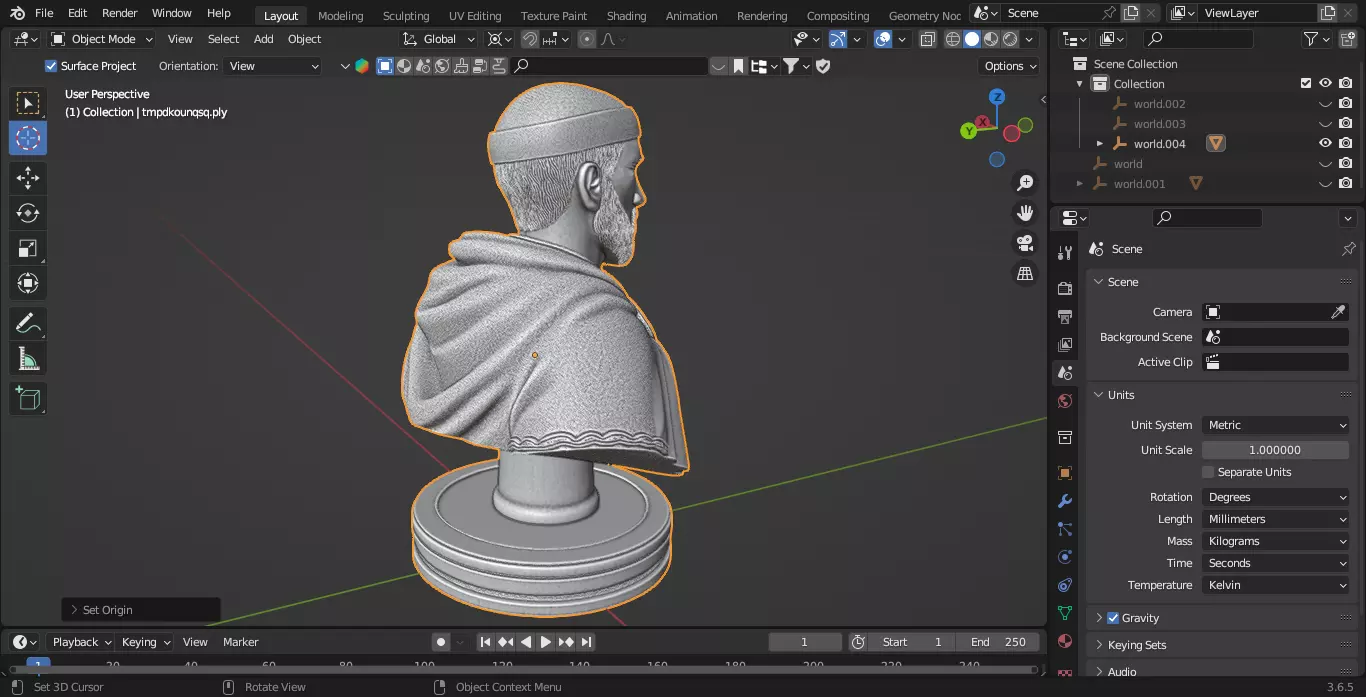Open the Unit System Metric dropdown
1366x697 pixels.
[x=1275, y=425]
